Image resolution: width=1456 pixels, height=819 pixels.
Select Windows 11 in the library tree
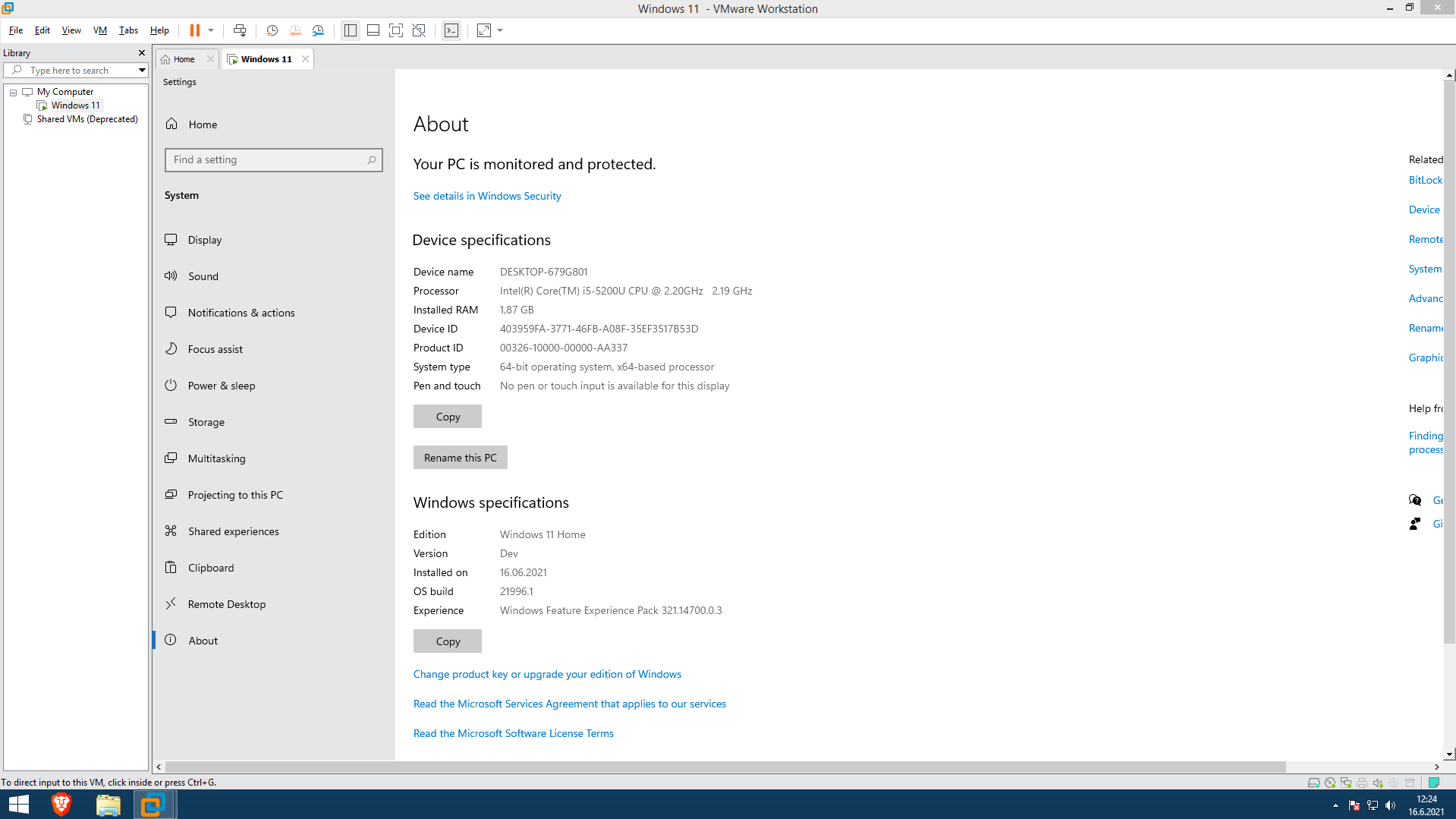[x=75, y=106]
